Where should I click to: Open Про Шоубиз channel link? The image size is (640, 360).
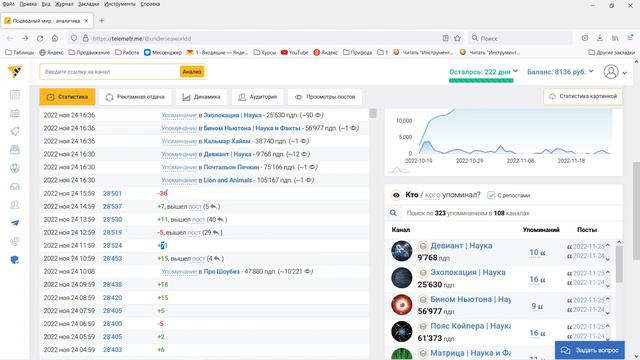pyautogui.click(x=222, y=271)
